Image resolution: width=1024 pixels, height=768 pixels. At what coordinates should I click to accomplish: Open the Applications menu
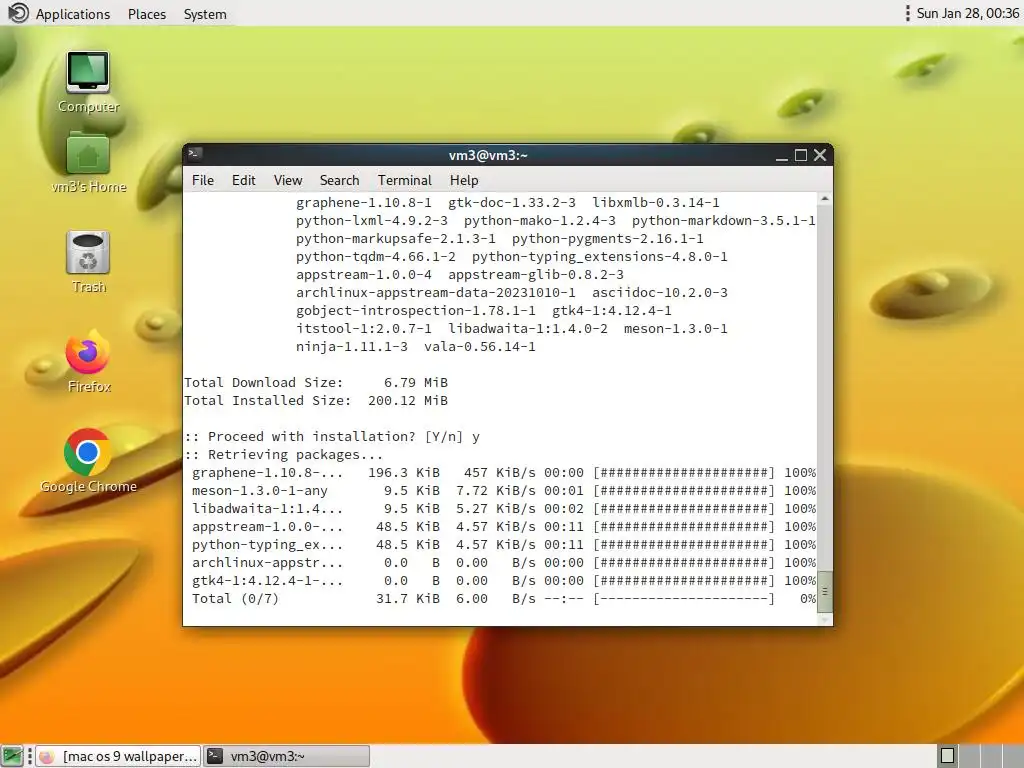[x=73, y=14]
